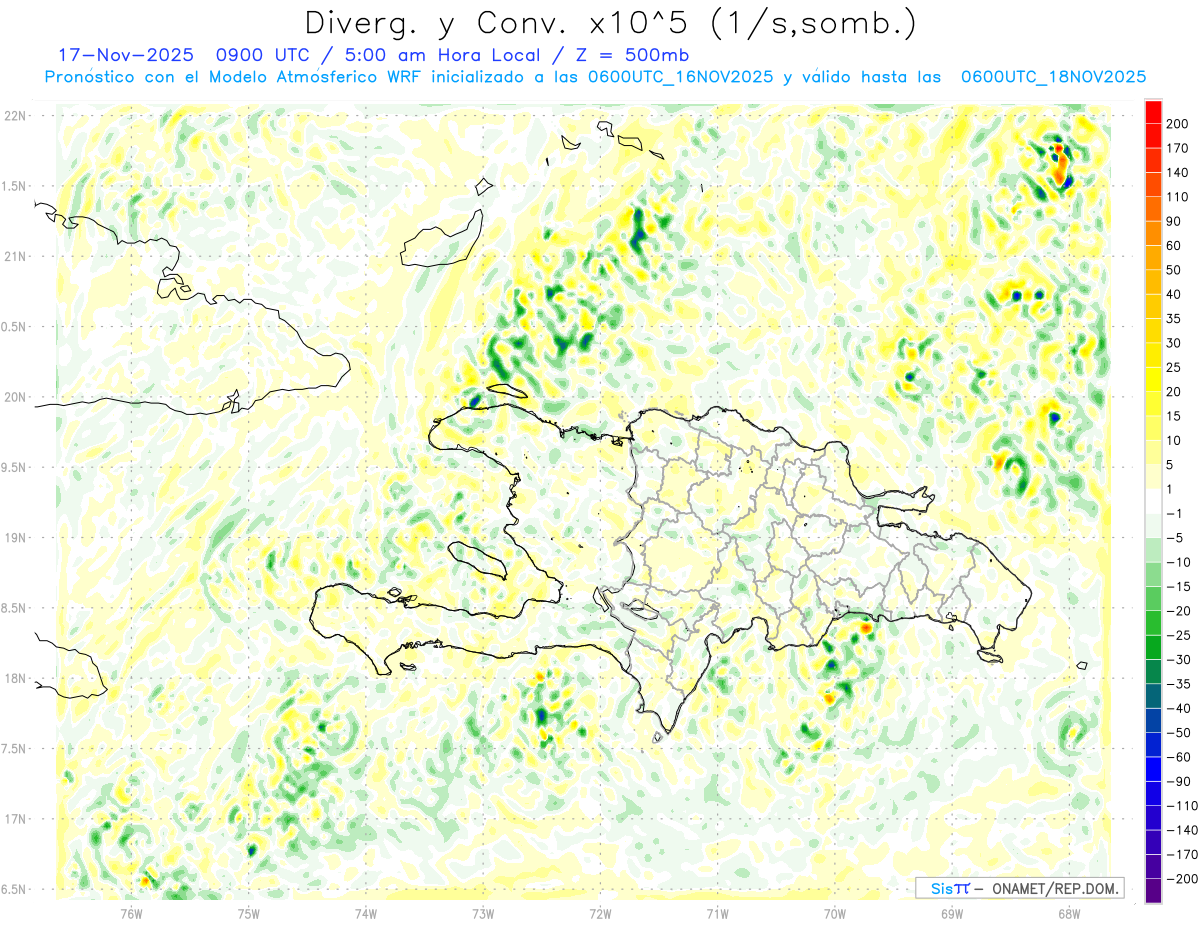Screen dimensions: 1200x927
Task: Click the white colorbar swatch between 1 and -1
Action: tap(1152, 502)
